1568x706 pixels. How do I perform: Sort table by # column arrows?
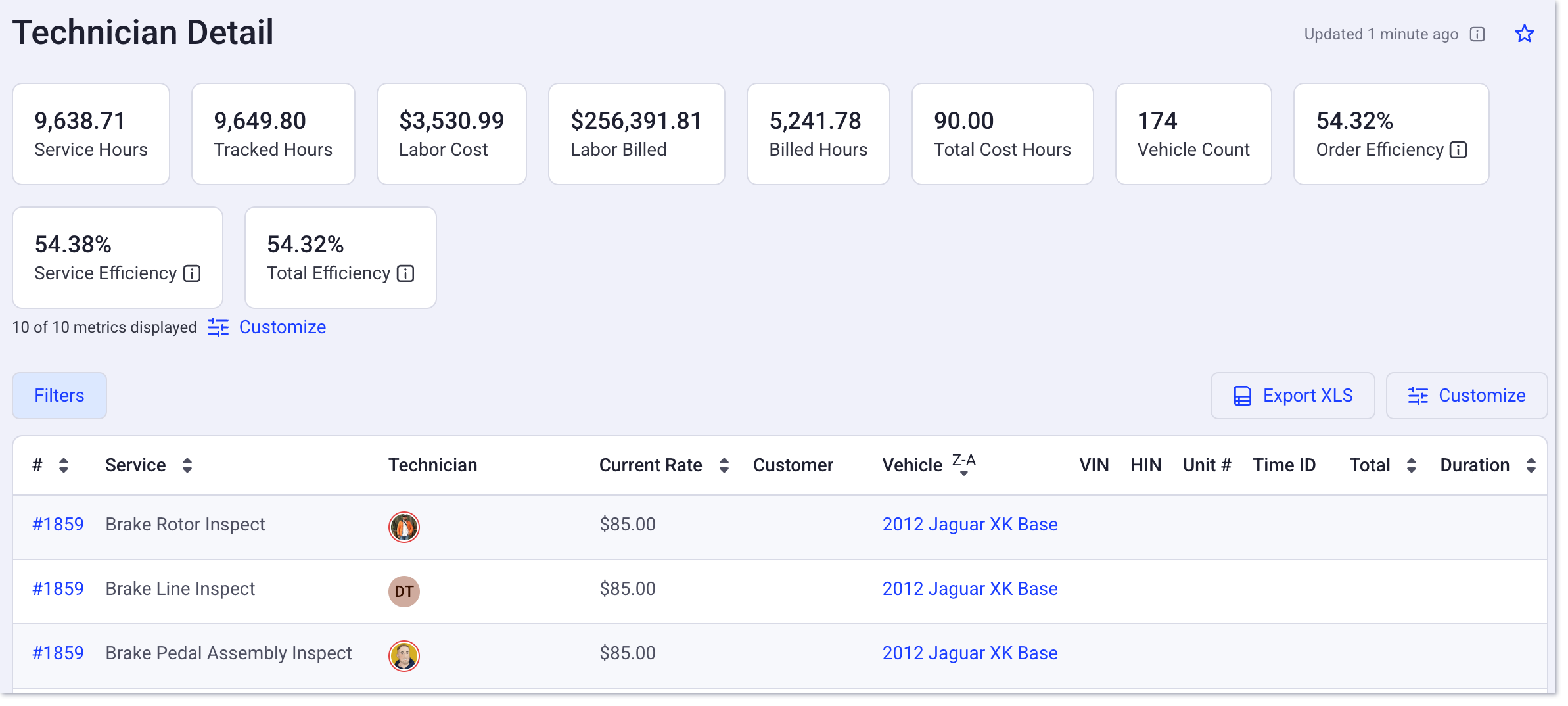pos(64,465)
